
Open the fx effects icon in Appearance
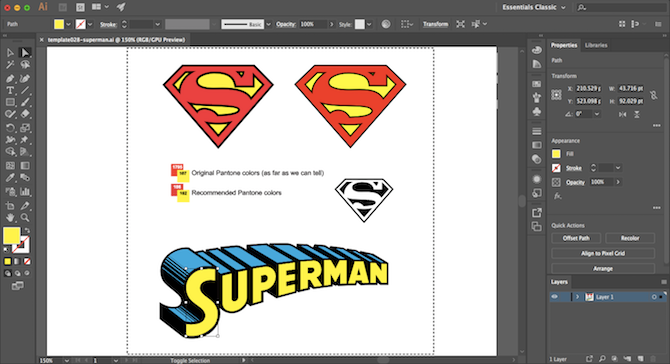557,196
